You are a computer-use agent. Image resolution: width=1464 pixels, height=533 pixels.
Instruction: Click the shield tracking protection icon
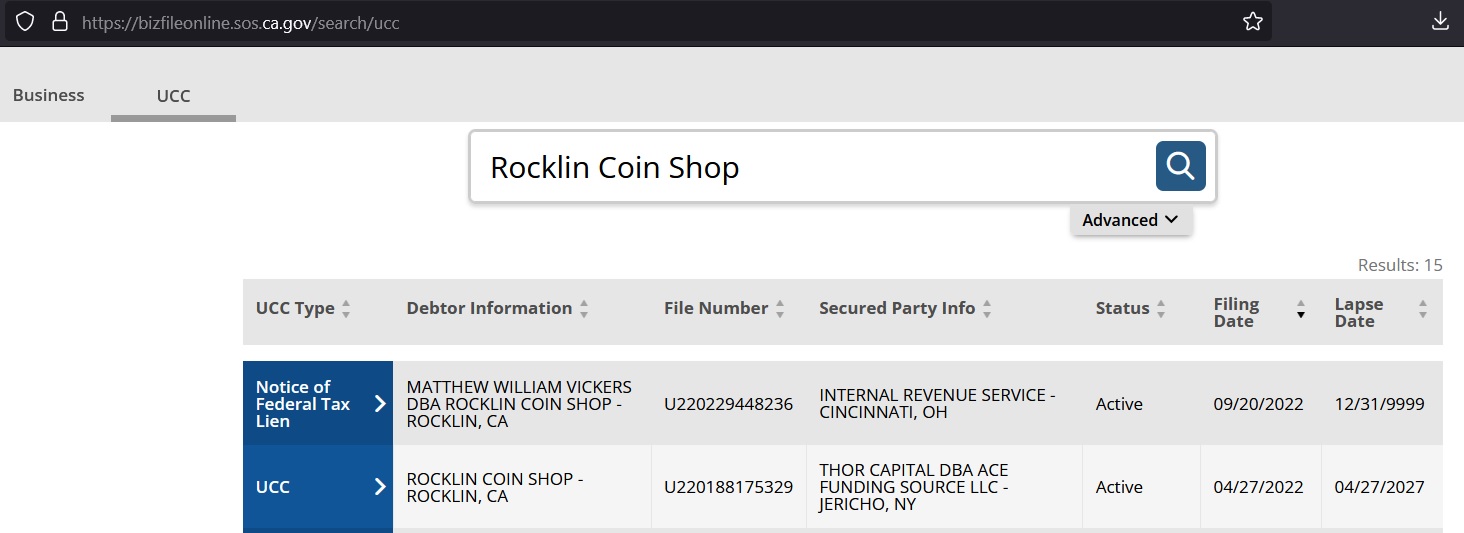[25, 21]
